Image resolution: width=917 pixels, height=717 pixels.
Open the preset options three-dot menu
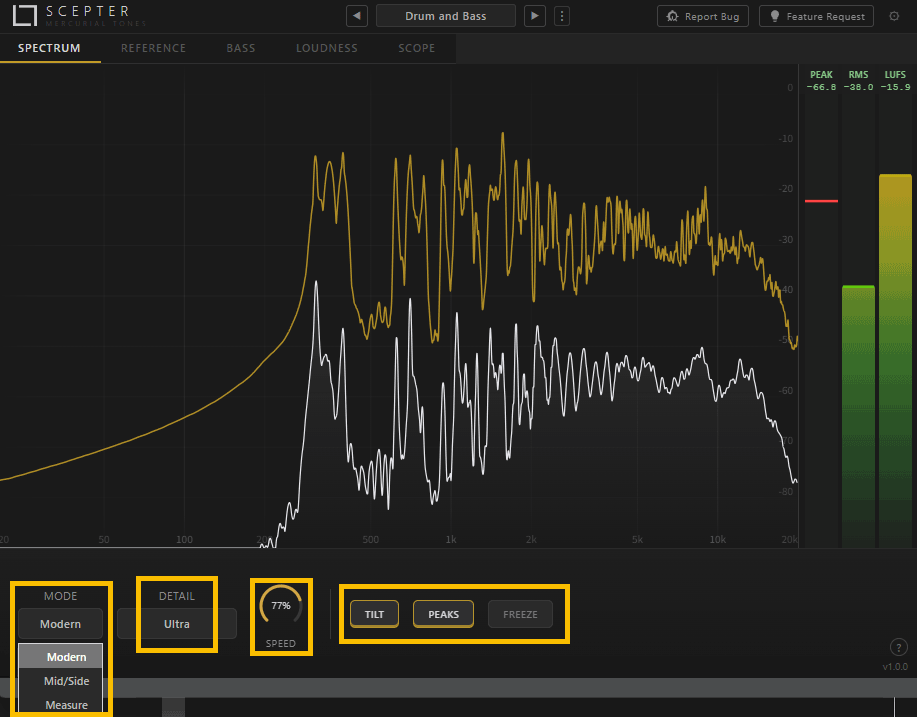click(562, 16)
